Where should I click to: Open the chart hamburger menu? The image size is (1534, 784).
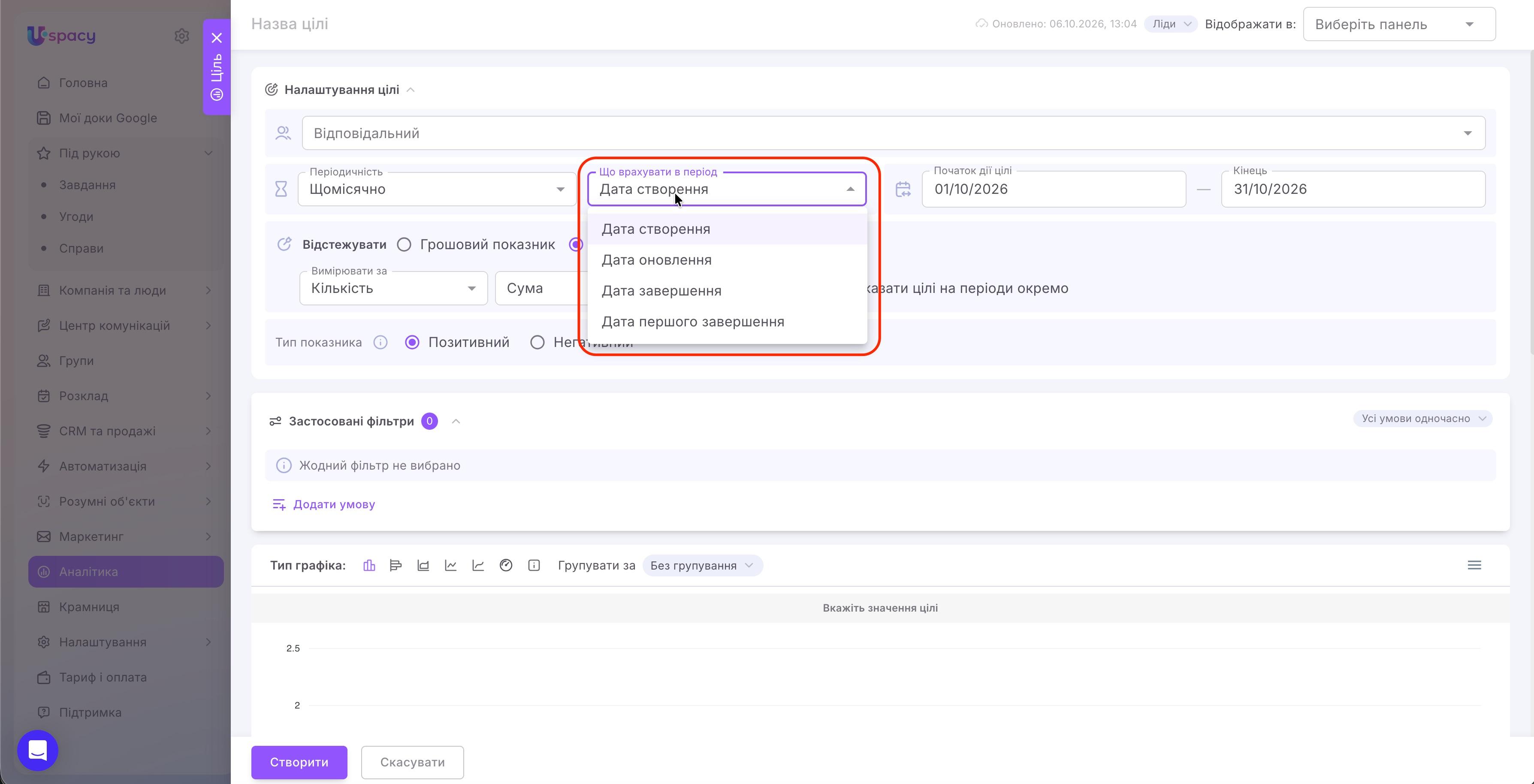pyautogui.click(x=1474, y=566)
